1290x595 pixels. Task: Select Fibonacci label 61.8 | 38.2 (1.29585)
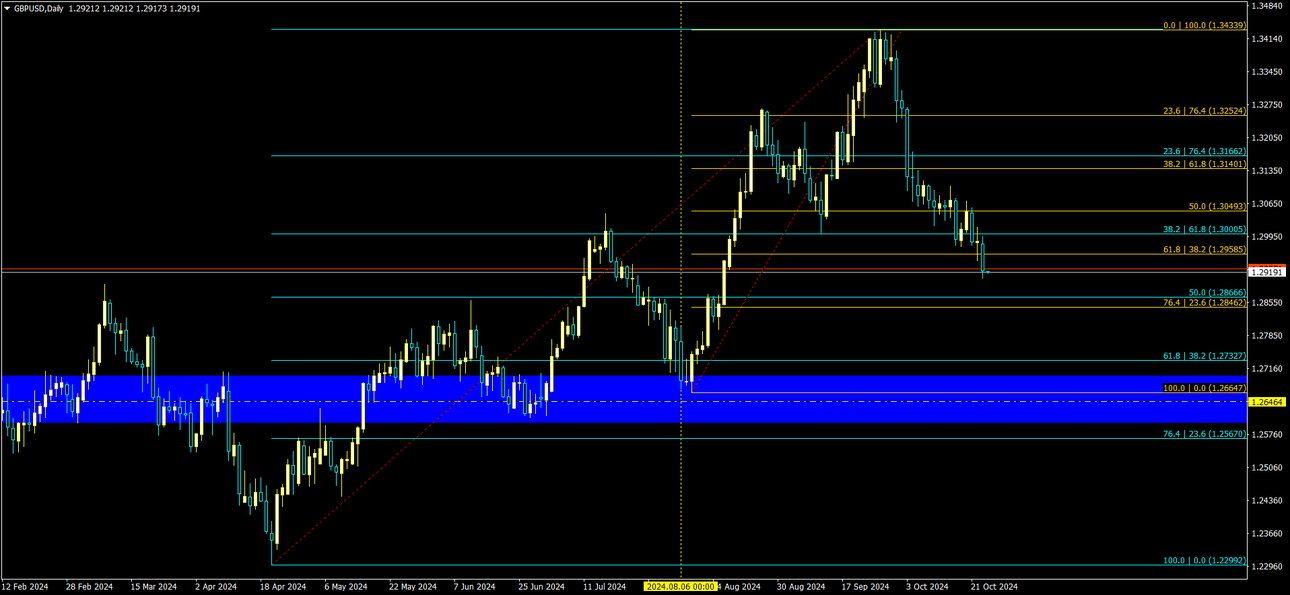[1204, 249]
